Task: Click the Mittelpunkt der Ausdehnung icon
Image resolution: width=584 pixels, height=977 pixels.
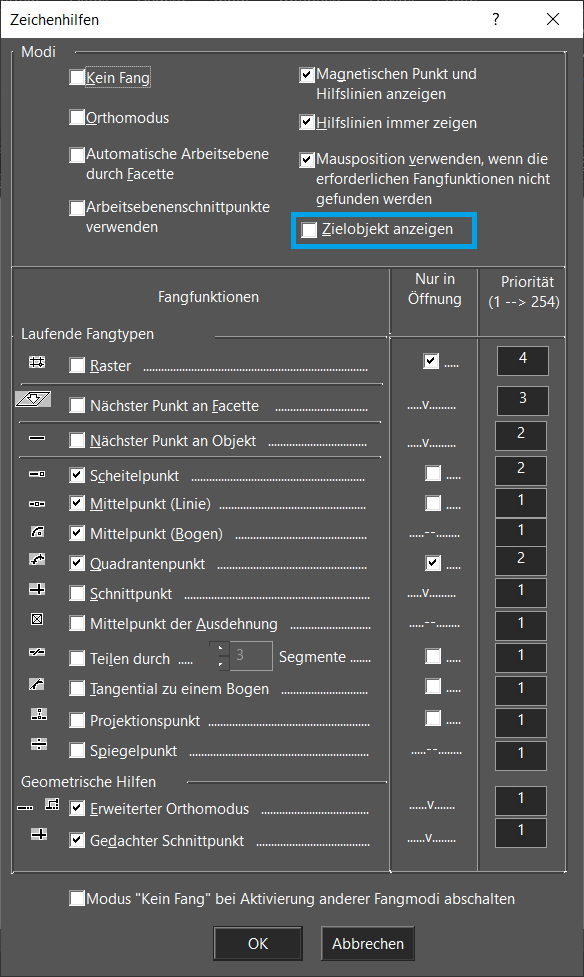Action: [x=37, y=619]
